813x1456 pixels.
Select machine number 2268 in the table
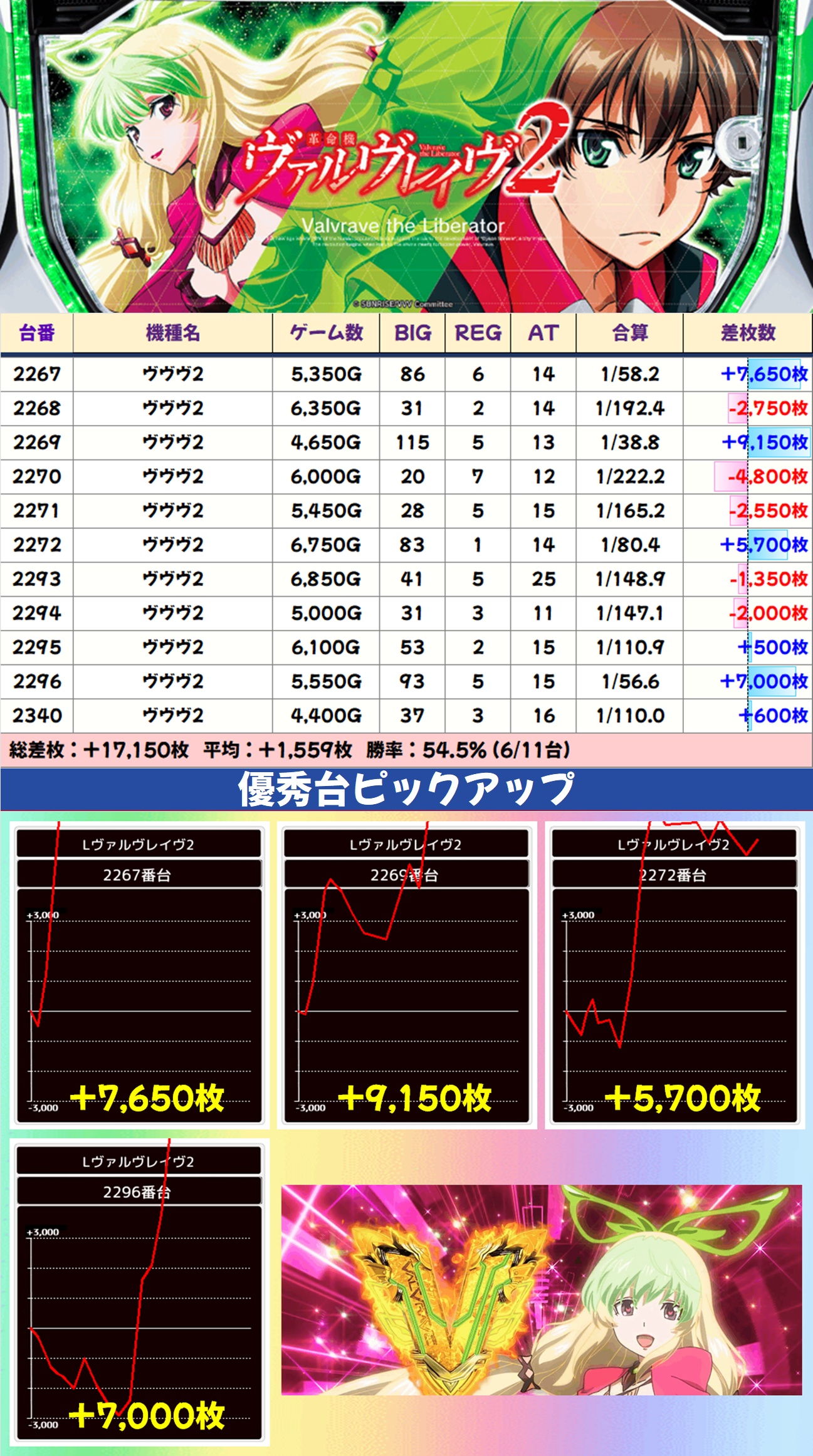(x=37, y=409)
